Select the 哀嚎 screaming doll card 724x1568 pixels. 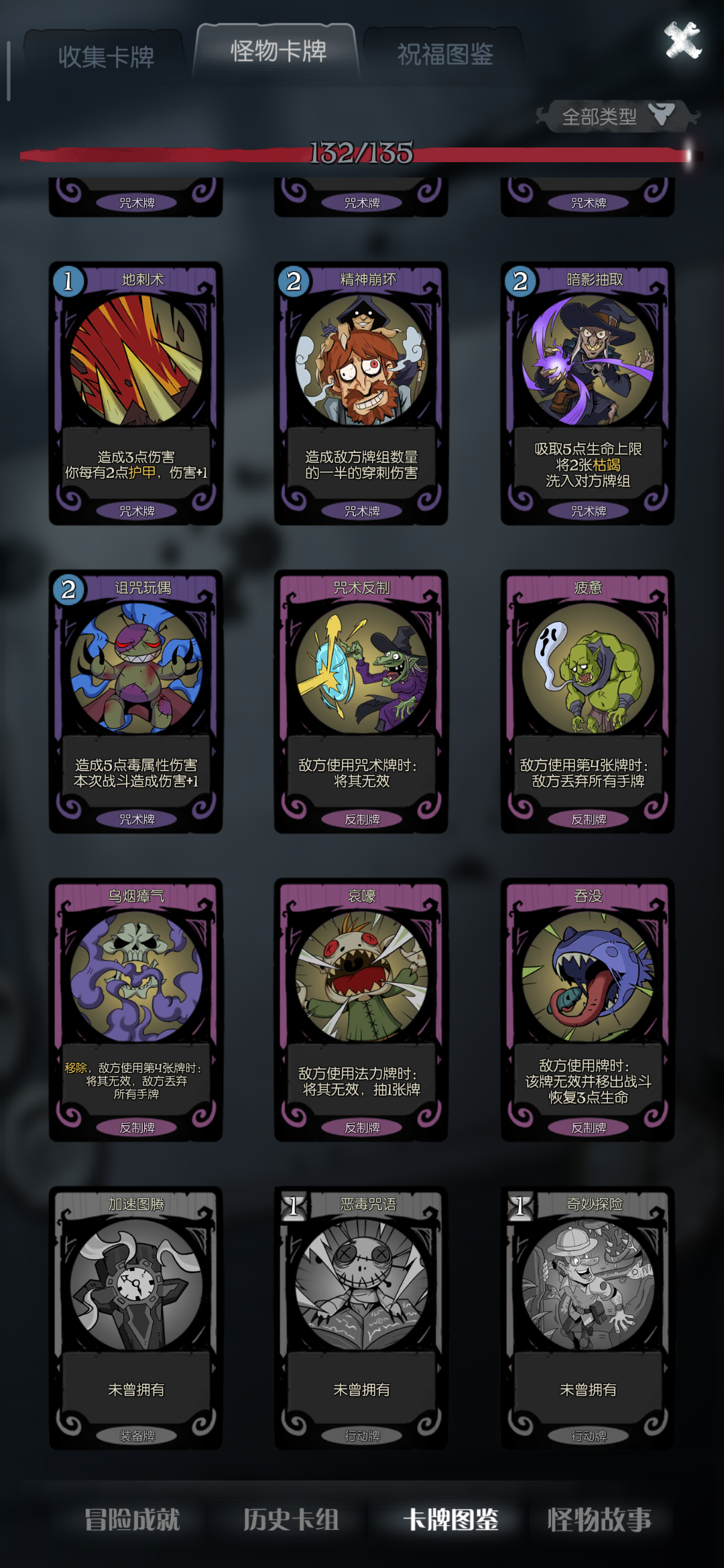coord(361,1010)
